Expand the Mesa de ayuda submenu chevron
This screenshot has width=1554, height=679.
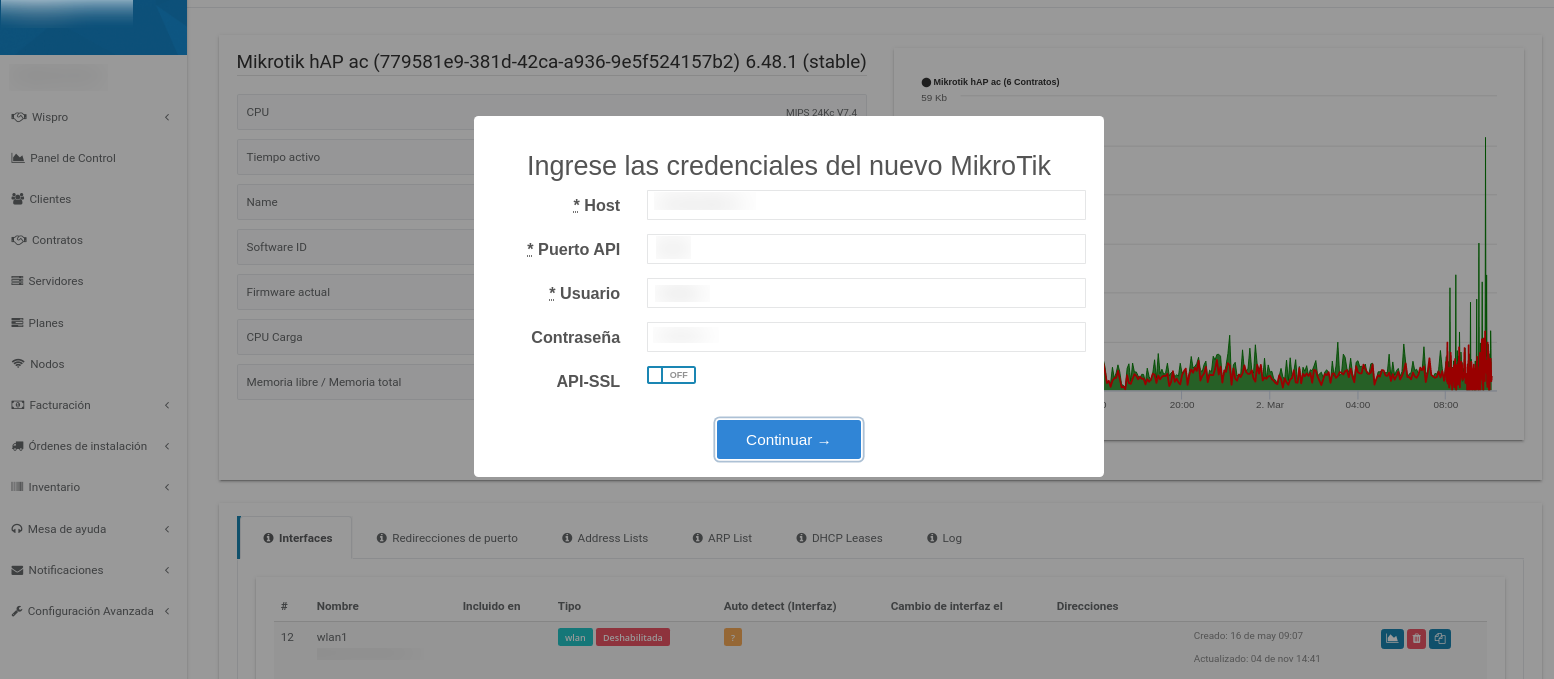(x=167, y=529)
